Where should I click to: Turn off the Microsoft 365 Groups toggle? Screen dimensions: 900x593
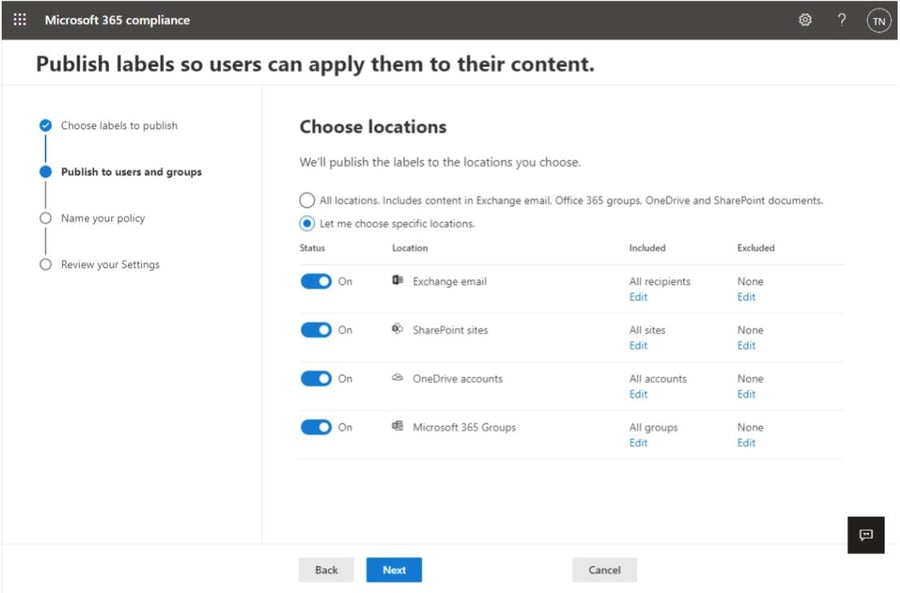tap(316, 427)
